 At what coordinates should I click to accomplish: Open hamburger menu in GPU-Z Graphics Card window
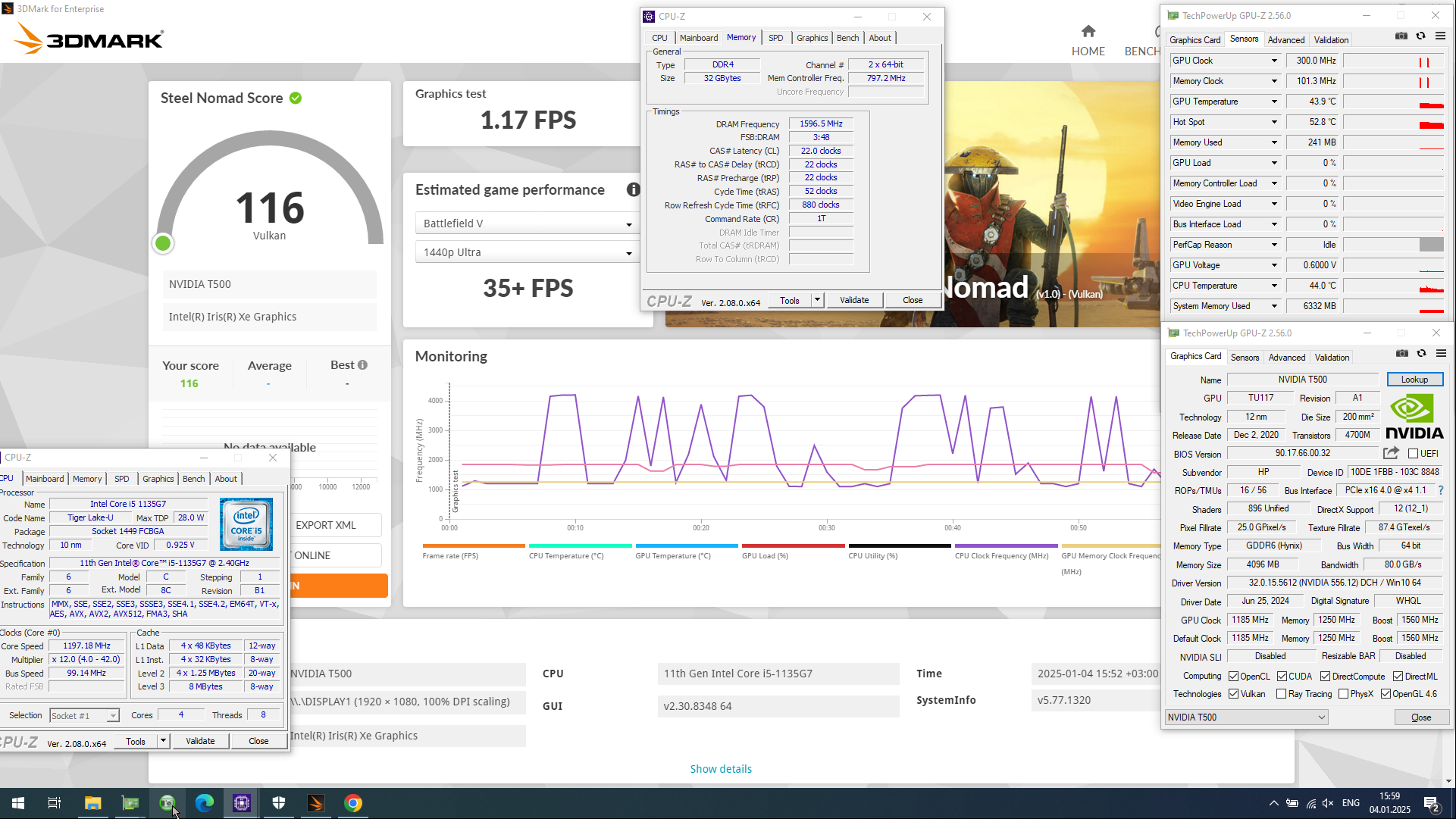[x=1441, y=354]
